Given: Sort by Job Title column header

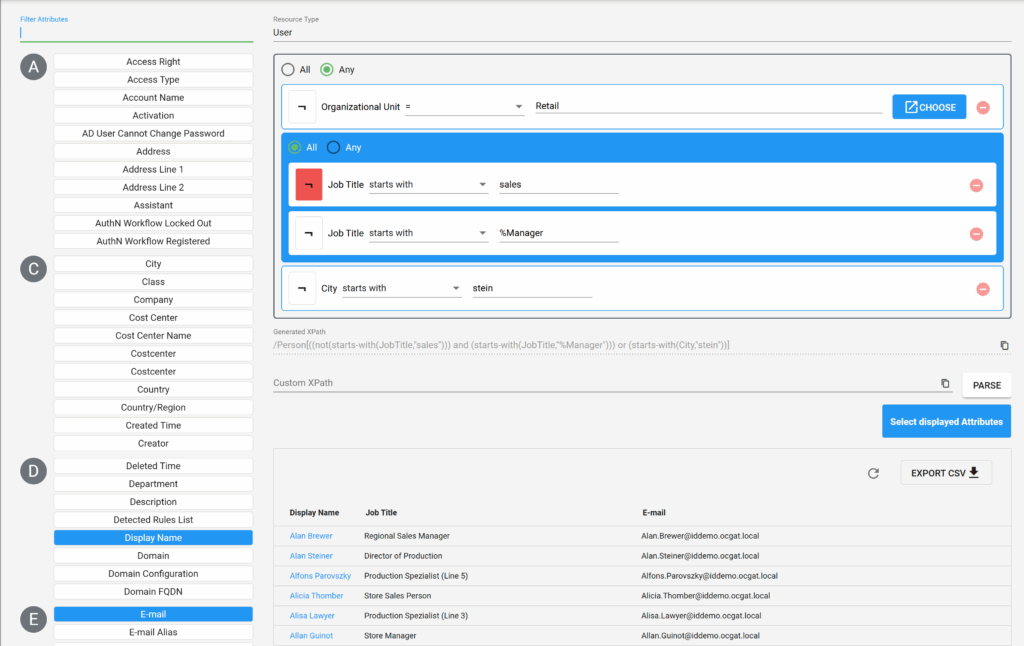Looking at the screenshot, I should tap(381, 513).
